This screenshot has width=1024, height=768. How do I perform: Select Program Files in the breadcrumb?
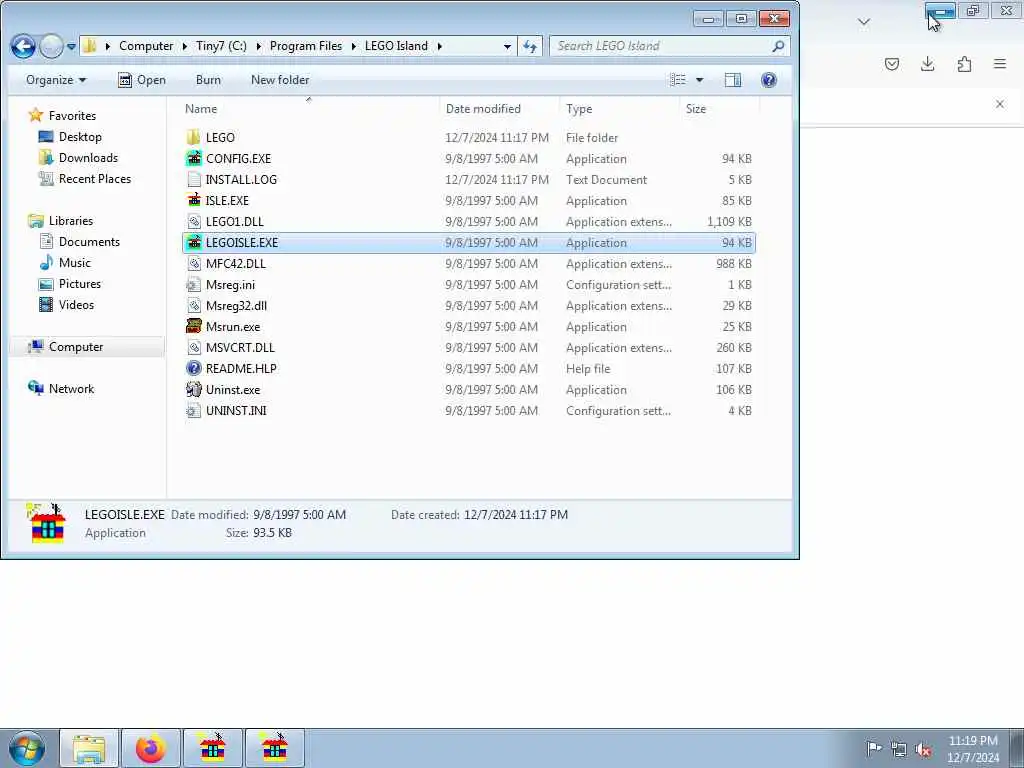point(306,46)
